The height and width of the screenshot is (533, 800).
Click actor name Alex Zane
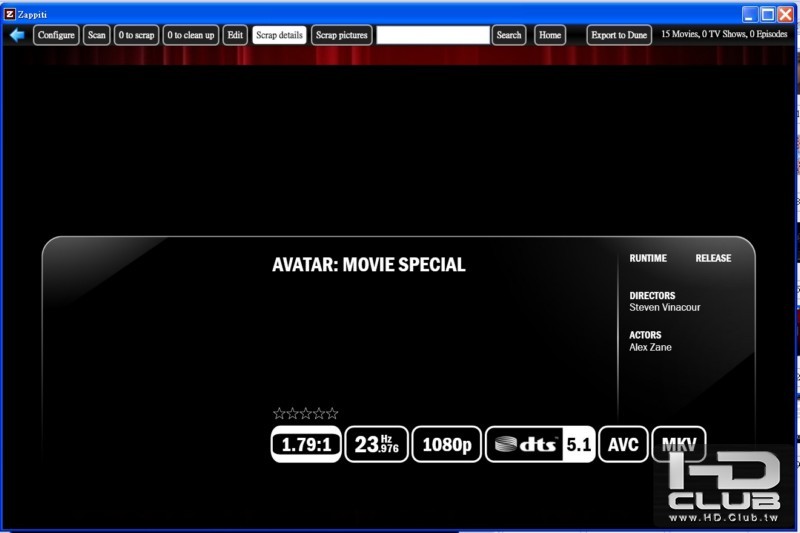pos(650,347)
